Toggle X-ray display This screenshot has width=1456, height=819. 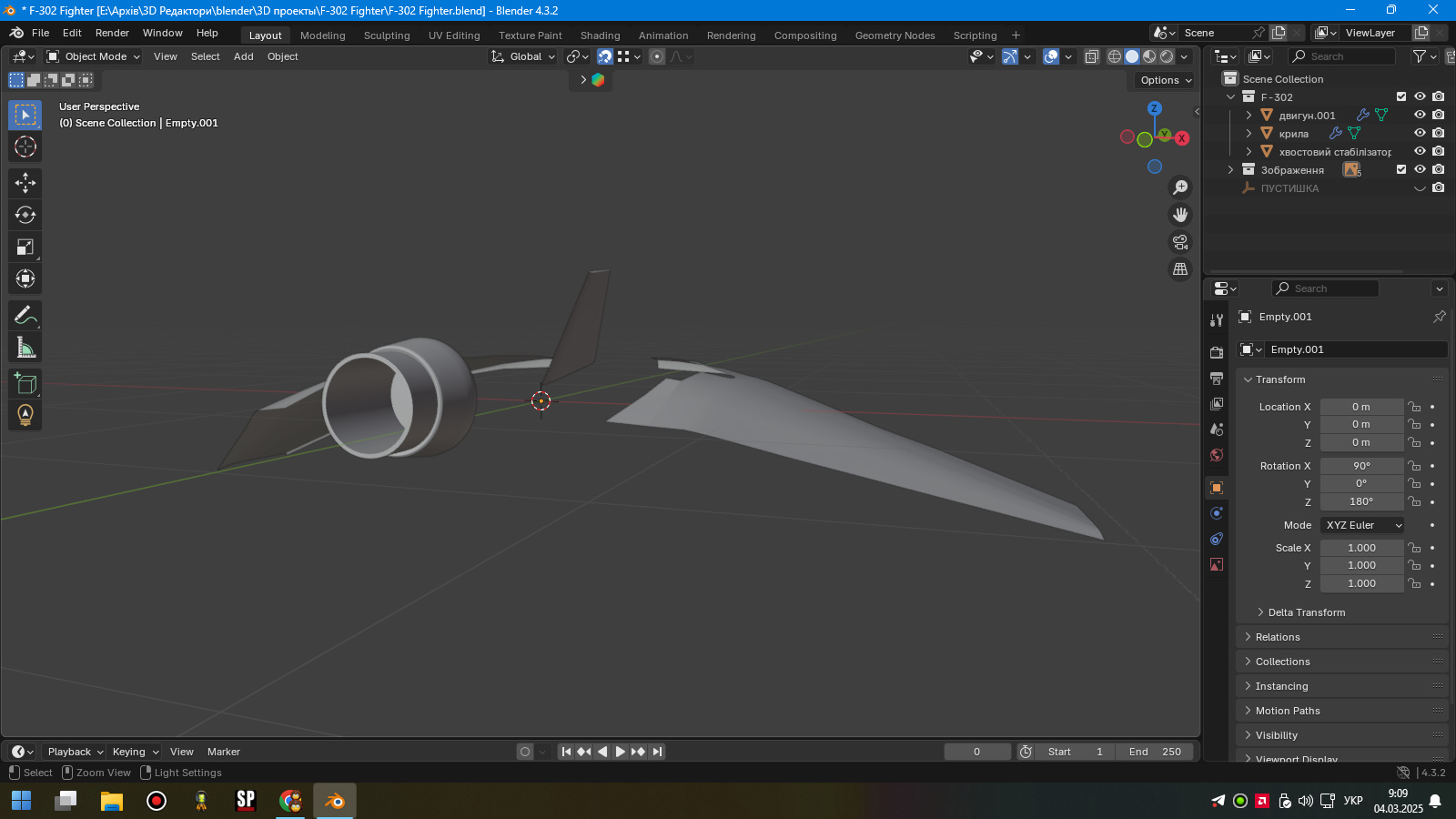tap(1092, 56)
